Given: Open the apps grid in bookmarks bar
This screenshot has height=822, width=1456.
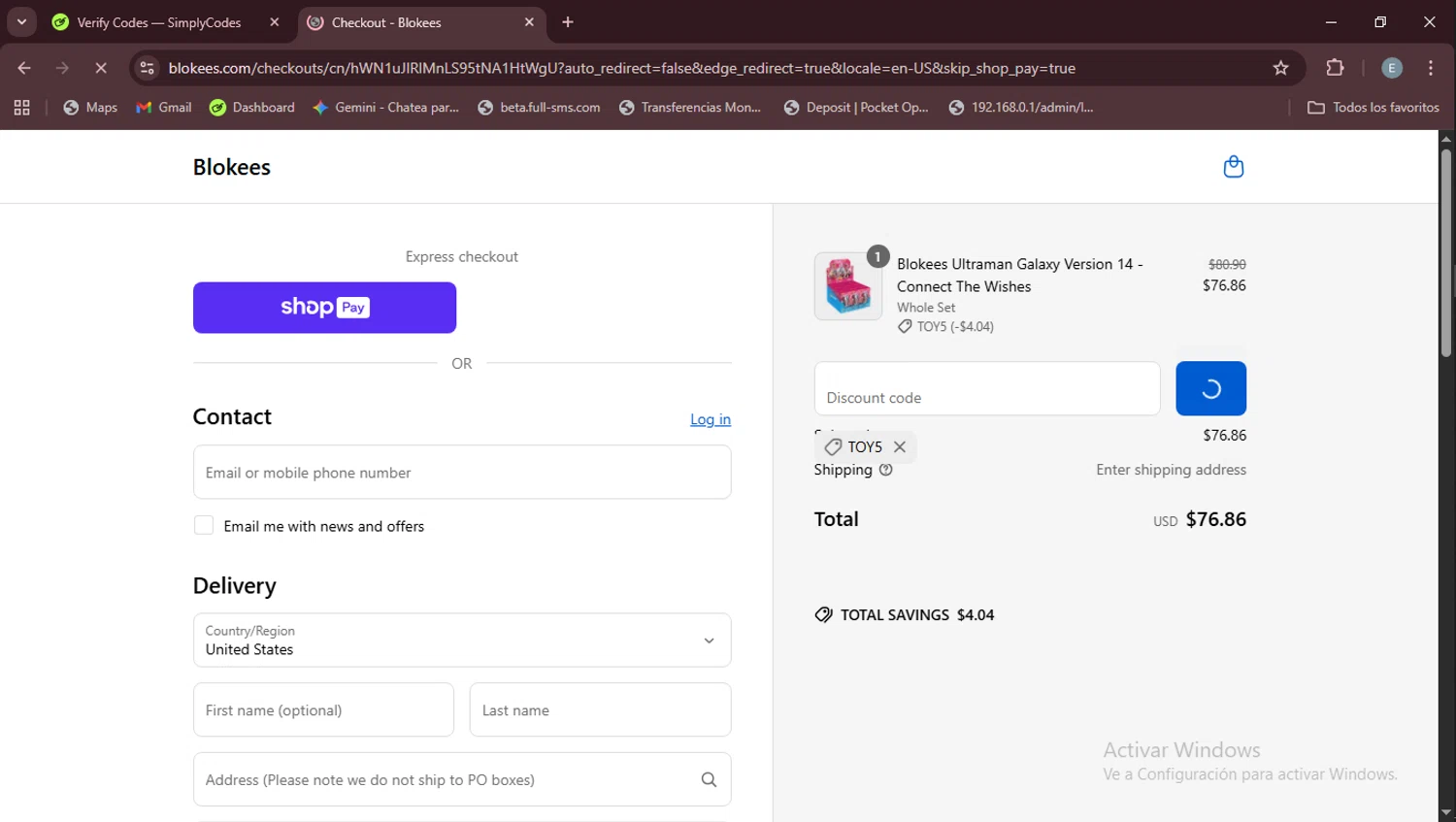Looking at the screenshot, I should (x=21, y=108).
